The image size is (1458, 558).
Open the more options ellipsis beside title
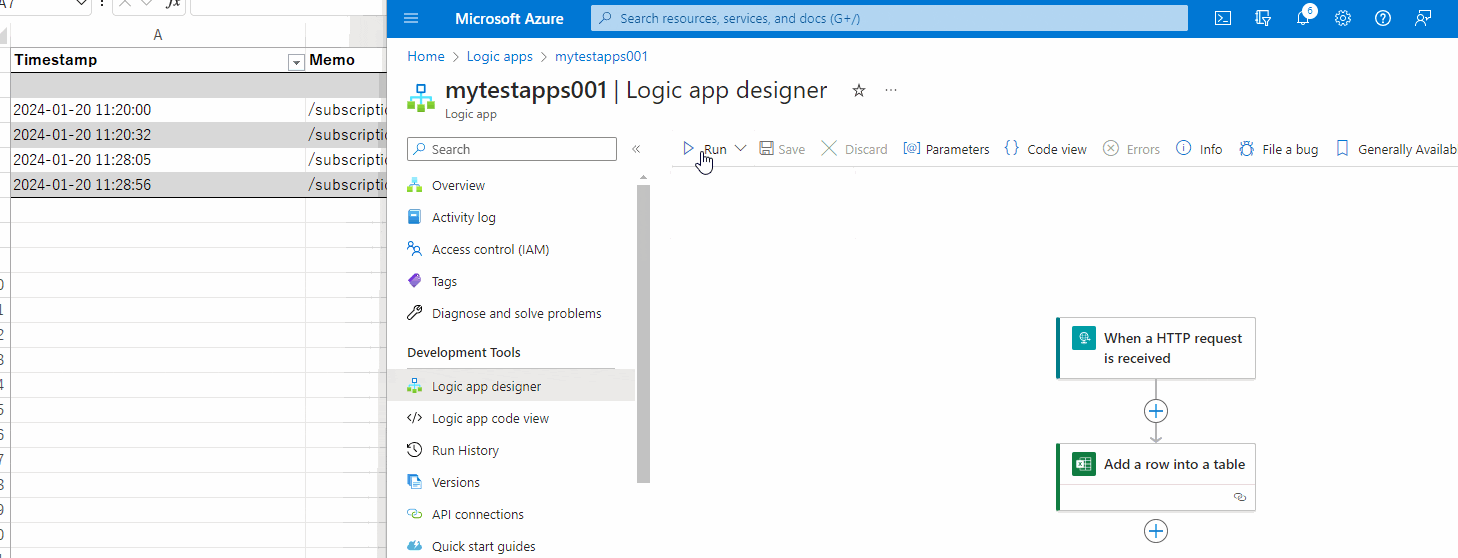pyautogui.click(x=891, y=91)
